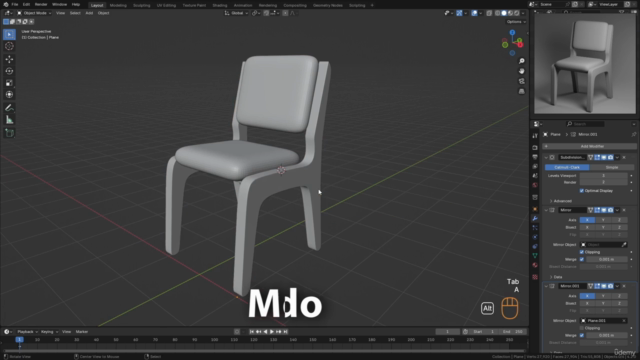Select the Annotate tool

pos(9,108)
